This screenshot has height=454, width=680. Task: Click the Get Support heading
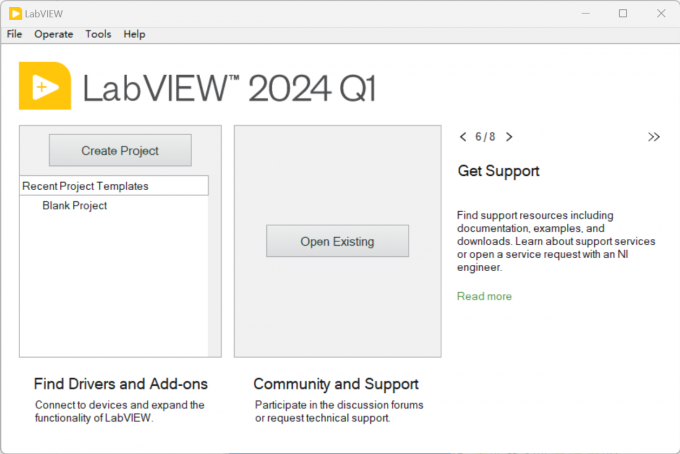point(498,171)
